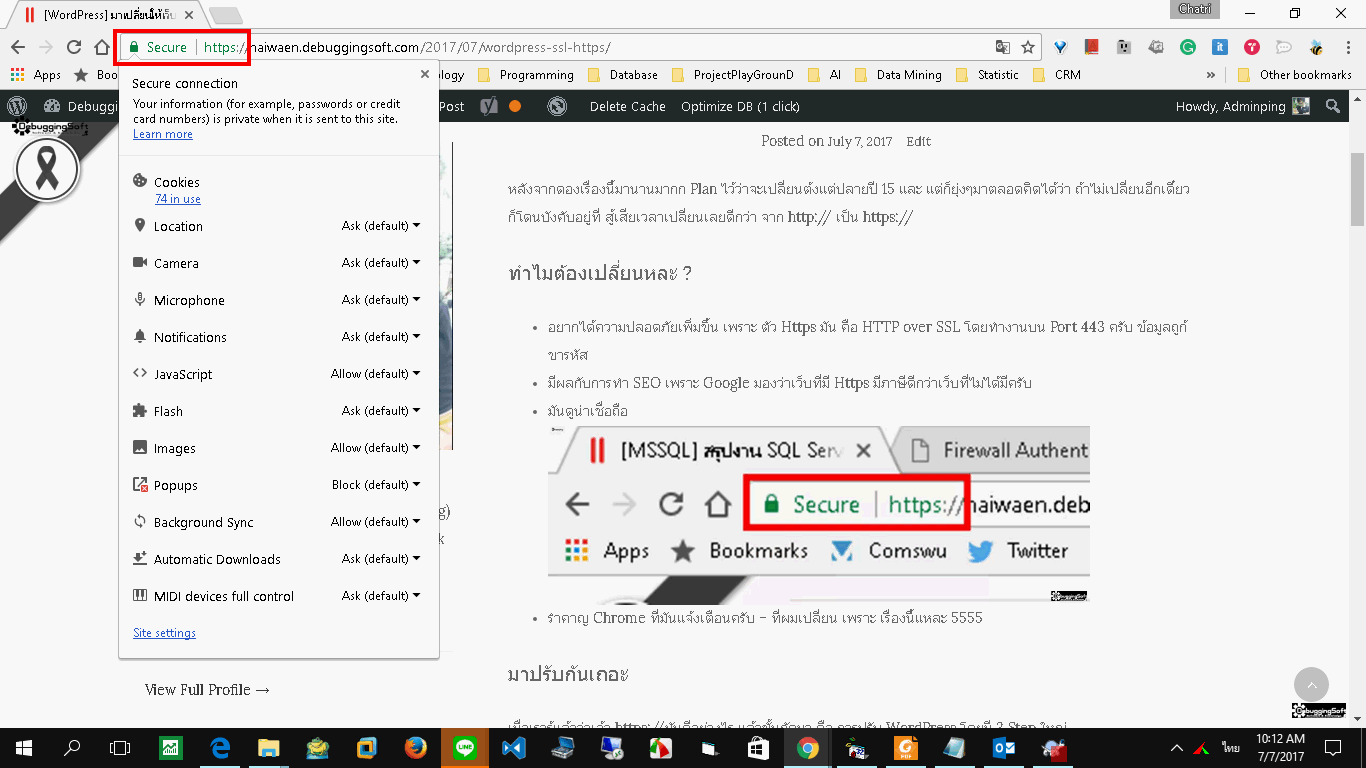
Task: Open Firefox from the taskbar
Action: point(415,748)
